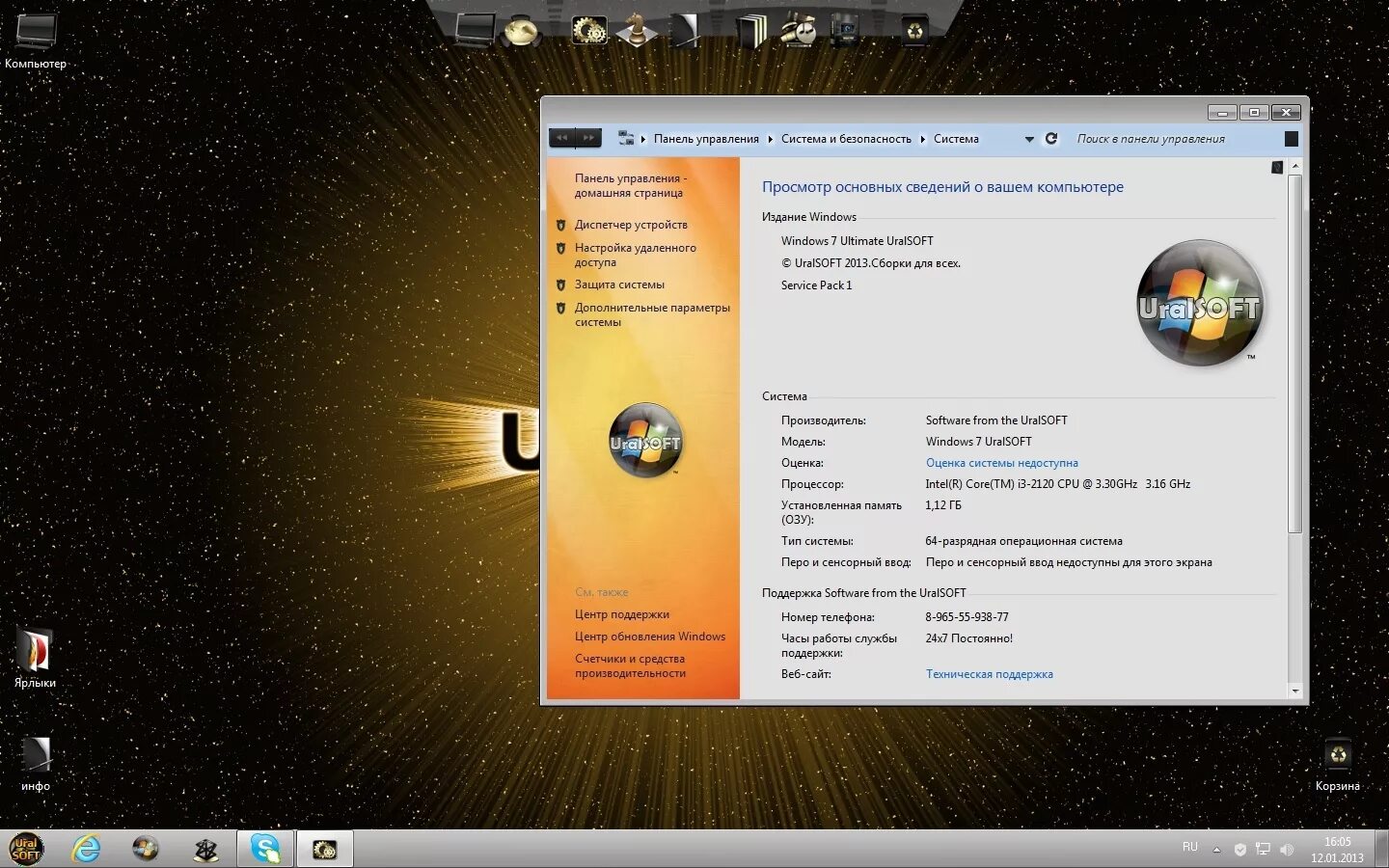Open the music media icon in top dock

798,31
